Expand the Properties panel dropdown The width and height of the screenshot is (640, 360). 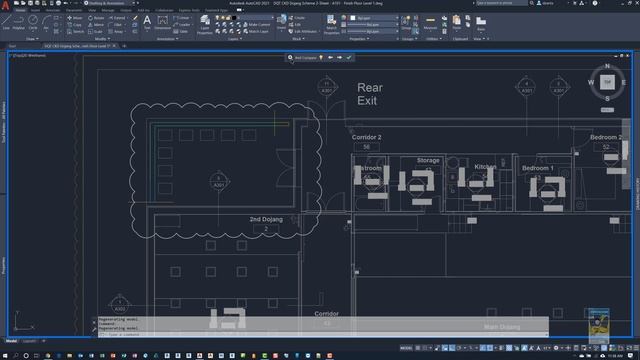tap(360, 39)
